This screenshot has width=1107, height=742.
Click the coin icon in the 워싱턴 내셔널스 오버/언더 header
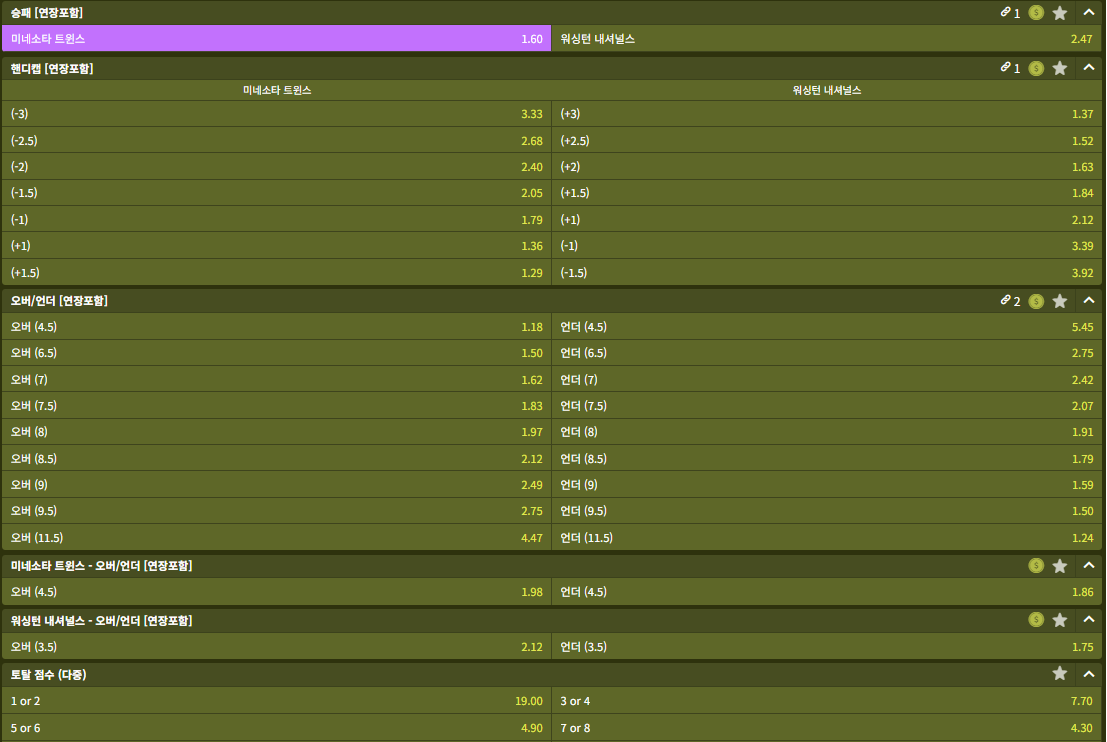[1036, 620]
